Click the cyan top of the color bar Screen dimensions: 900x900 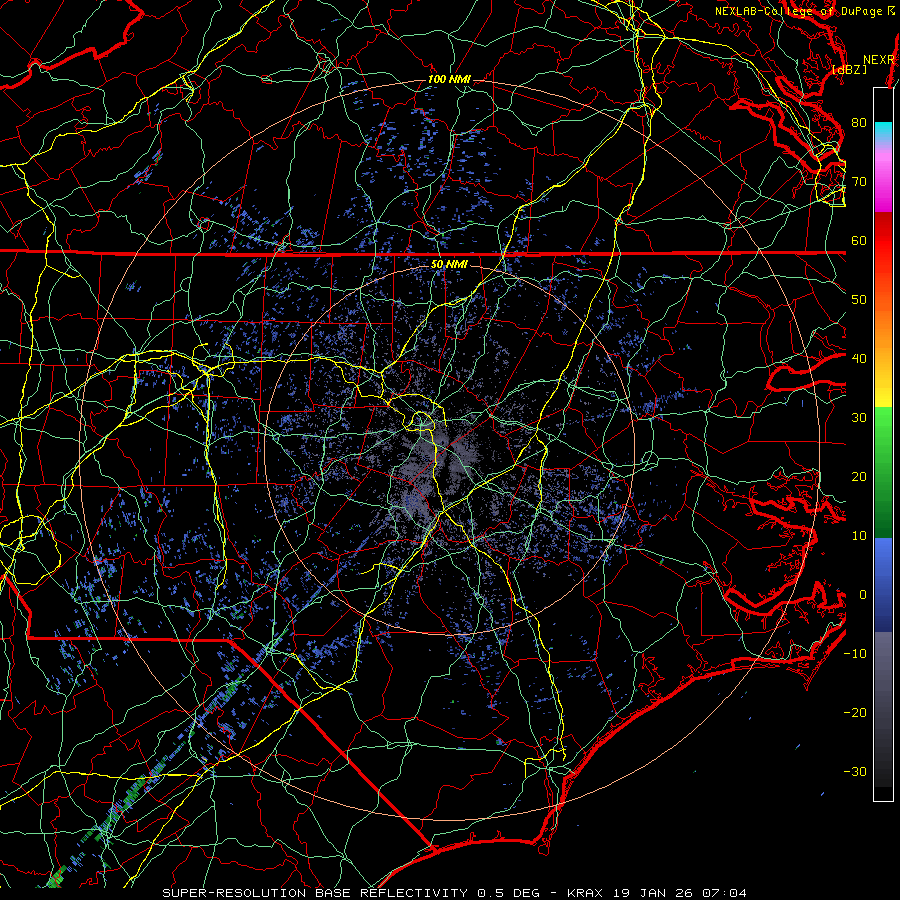coord(883,131)
